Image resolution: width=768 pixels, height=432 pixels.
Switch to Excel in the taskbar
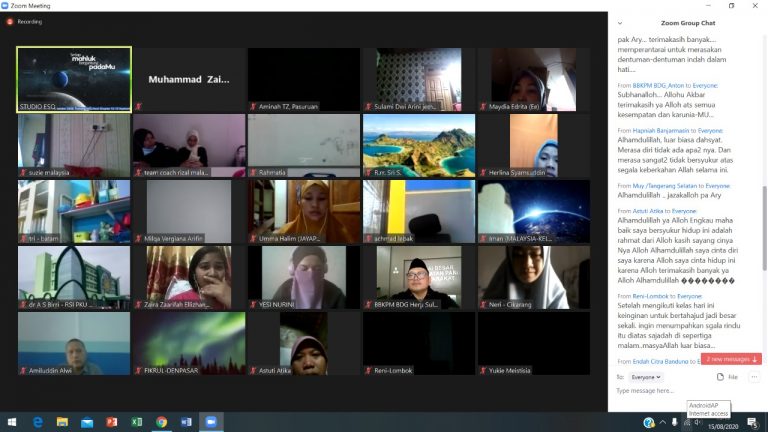point(137,422)
